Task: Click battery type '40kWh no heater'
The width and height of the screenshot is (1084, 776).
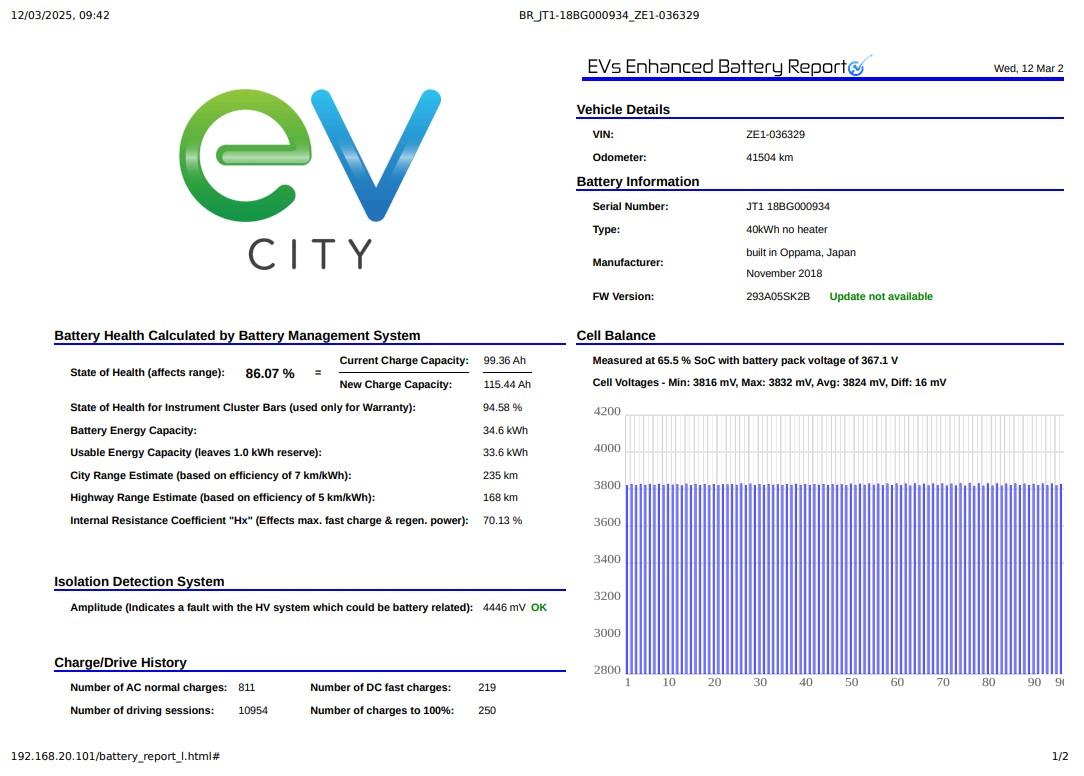Action: (787, 229)
